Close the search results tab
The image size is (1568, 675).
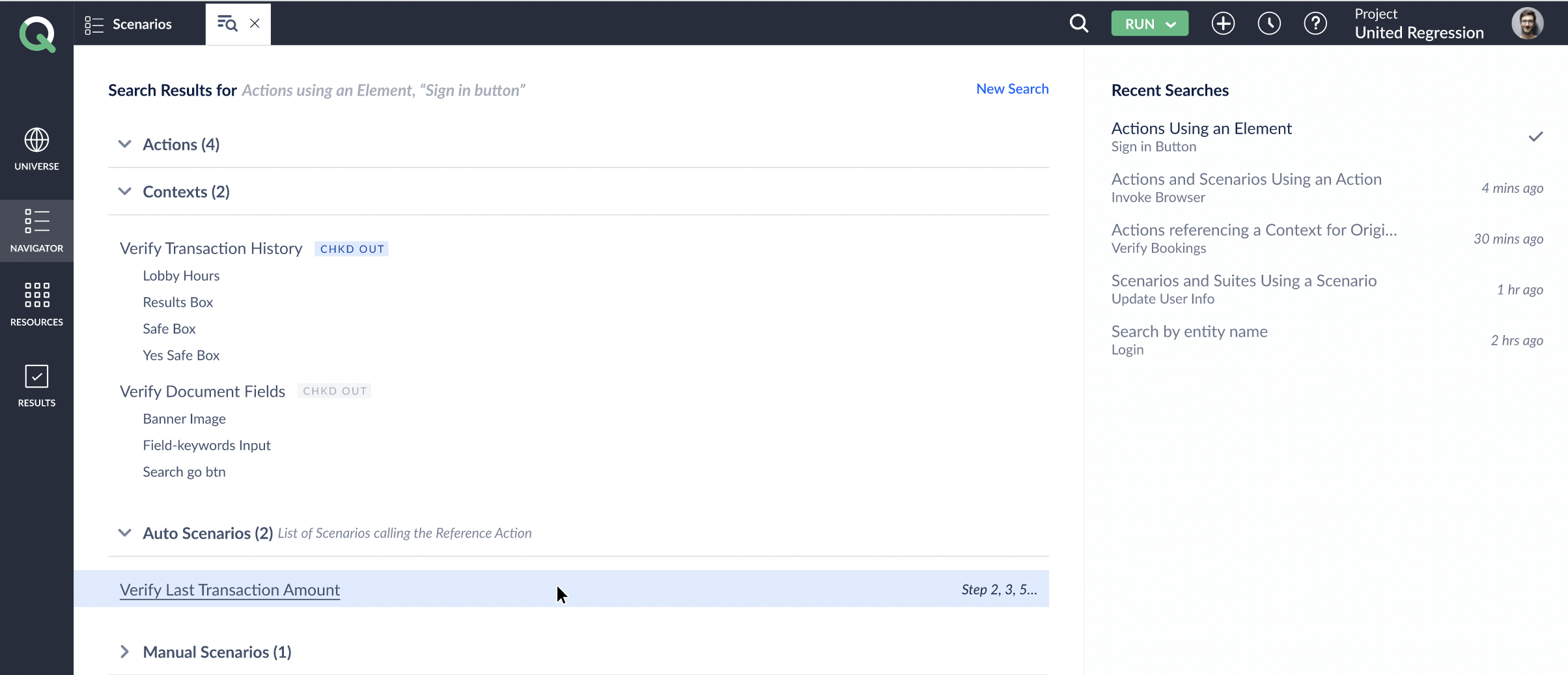255,23
